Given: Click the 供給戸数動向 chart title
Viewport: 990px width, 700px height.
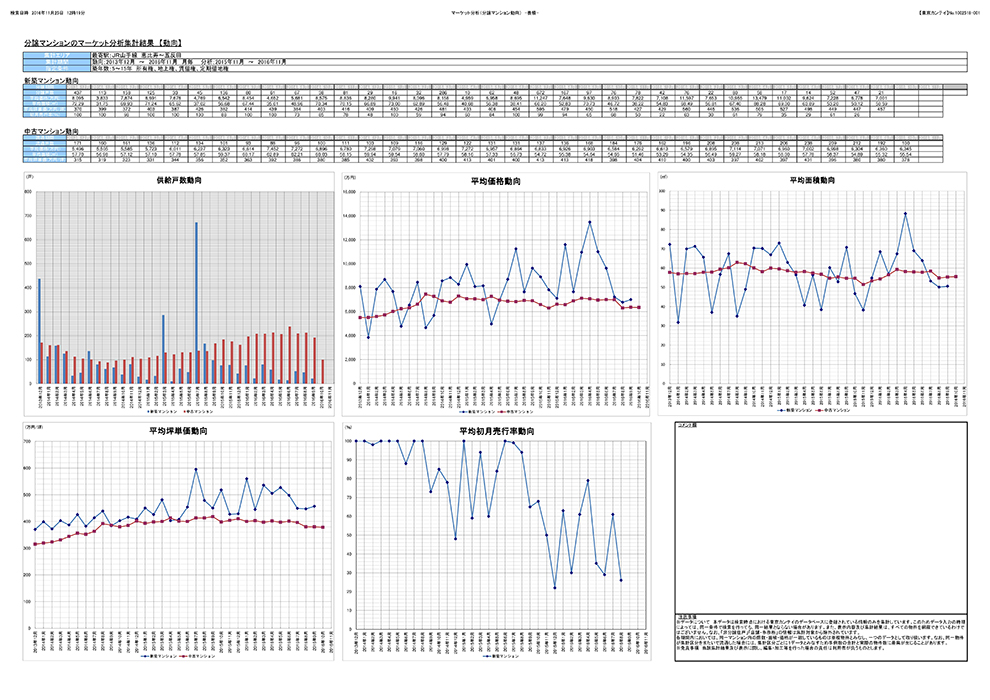Looking at the screenshot, I should pos(178,181).
